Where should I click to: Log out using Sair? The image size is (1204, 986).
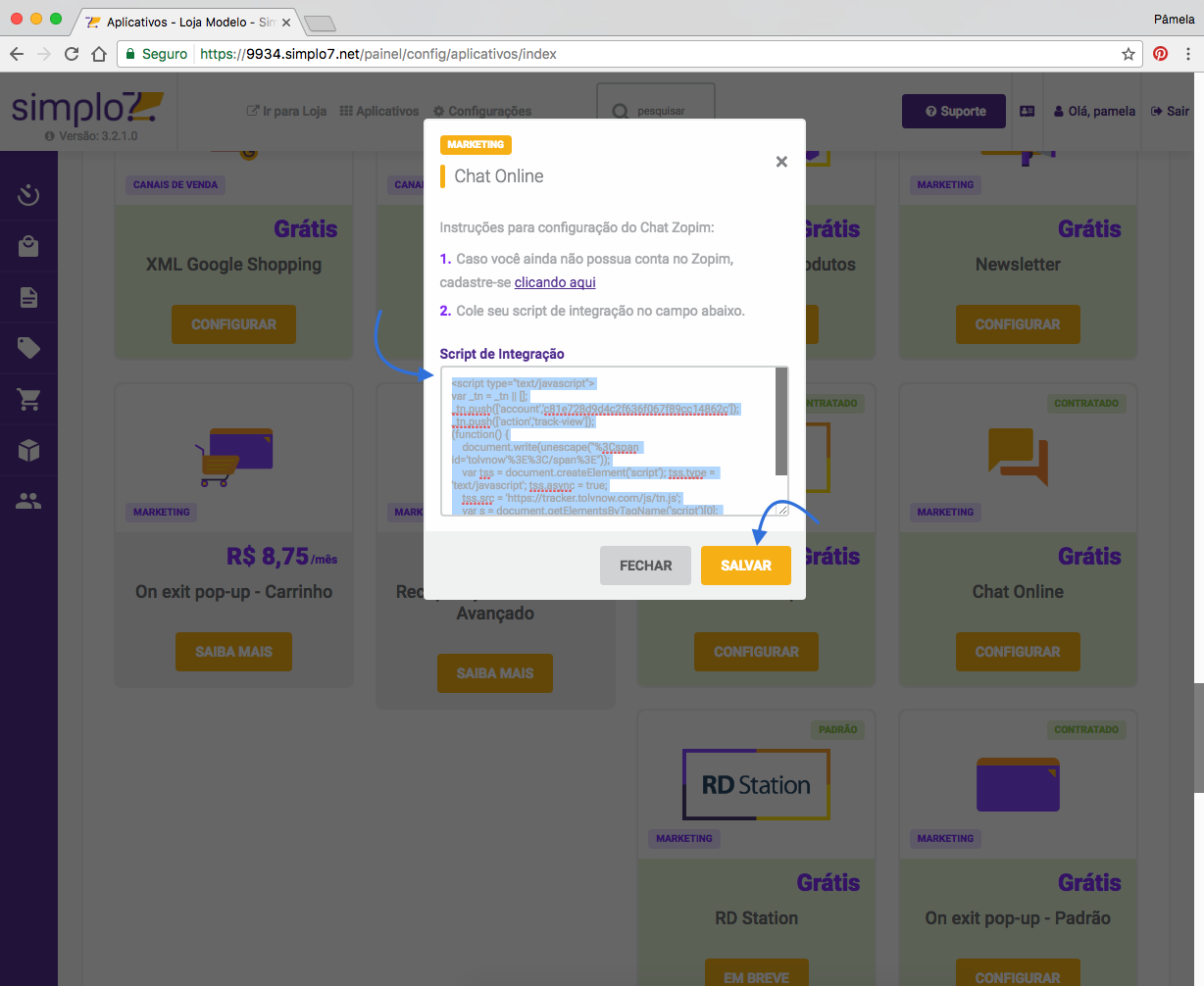point(1171,112)
